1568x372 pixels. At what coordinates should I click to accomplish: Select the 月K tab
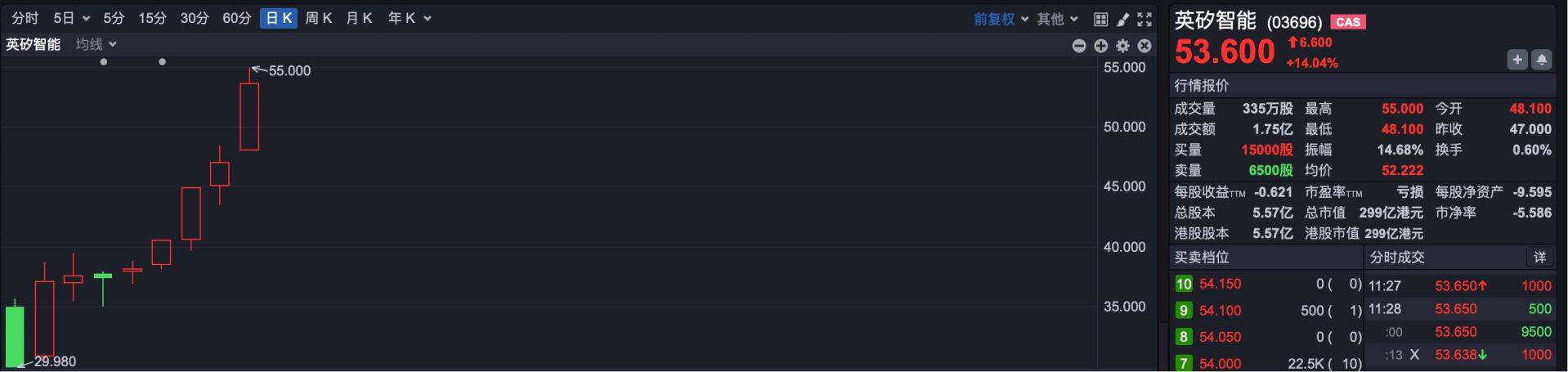click(359, 18)
